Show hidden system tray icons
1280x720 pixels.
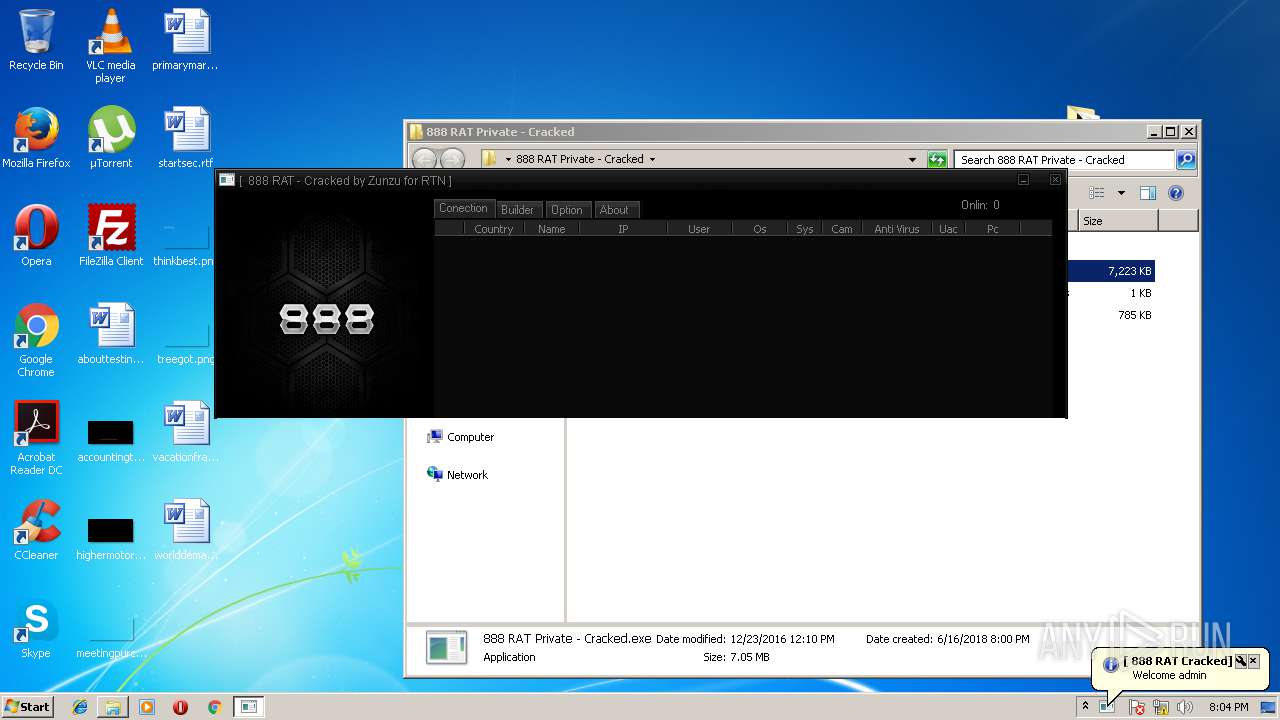[1085, 707]
